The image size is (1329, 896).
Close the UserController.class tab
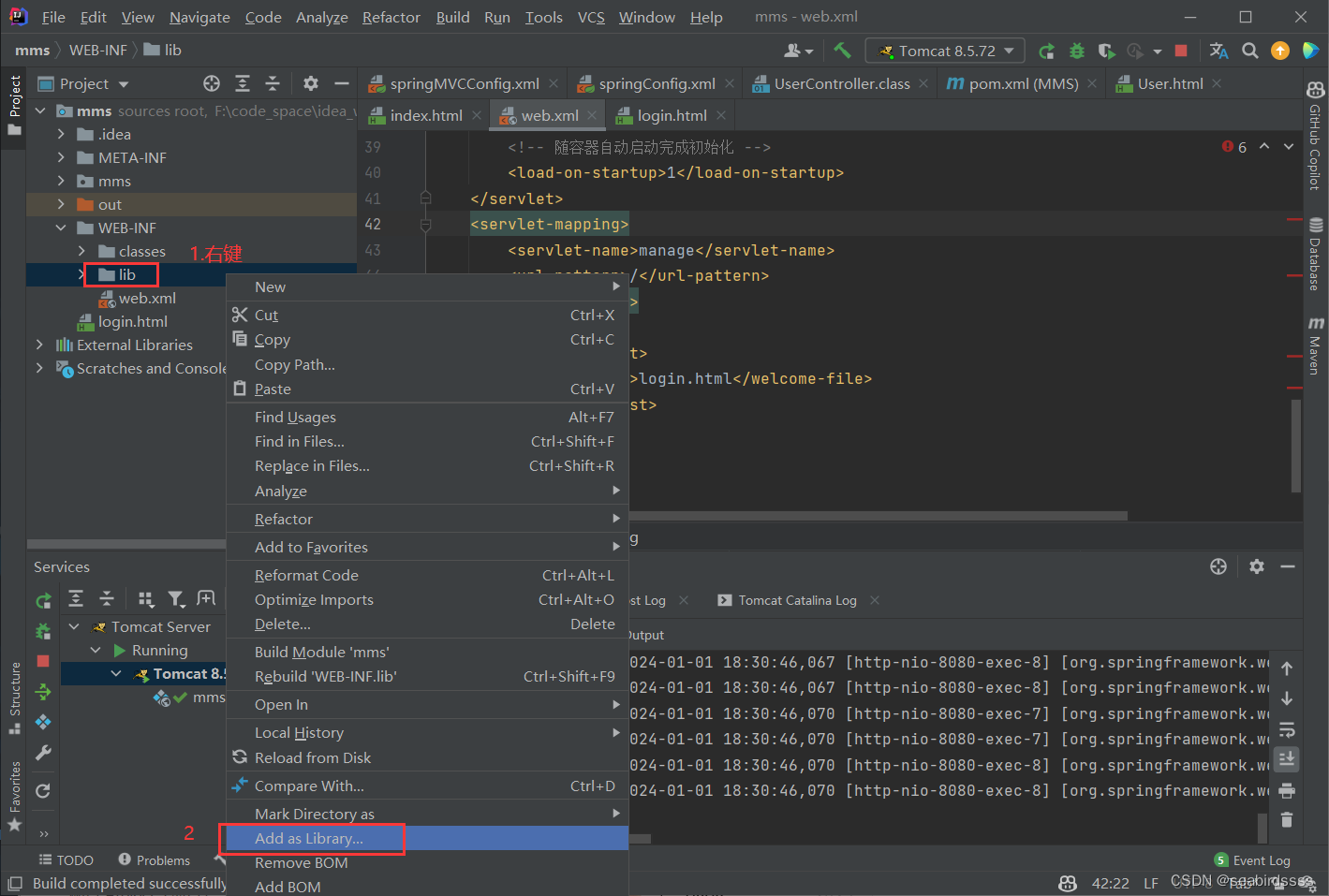click(923, 83)
